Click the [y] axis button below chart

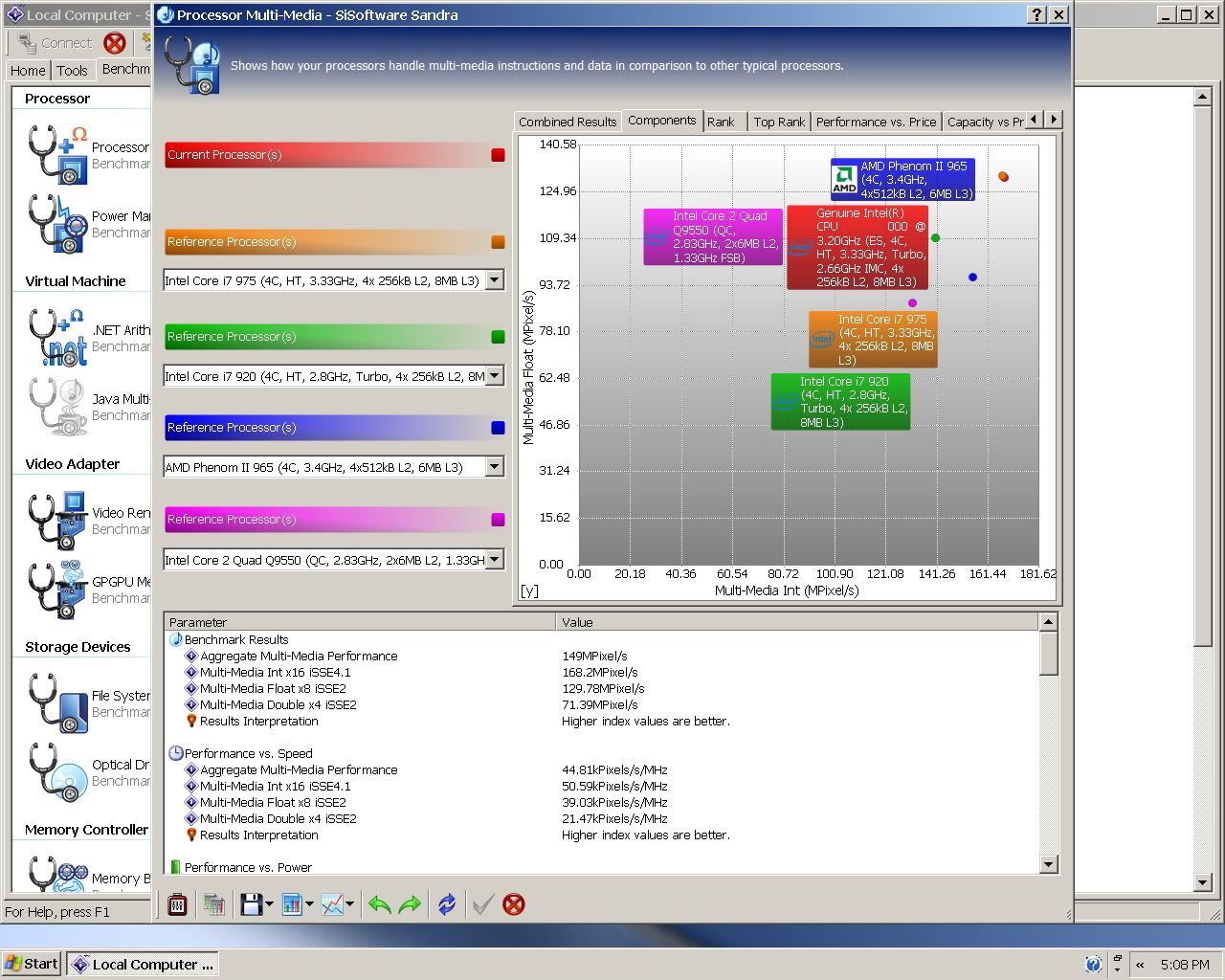coord(529,590)
